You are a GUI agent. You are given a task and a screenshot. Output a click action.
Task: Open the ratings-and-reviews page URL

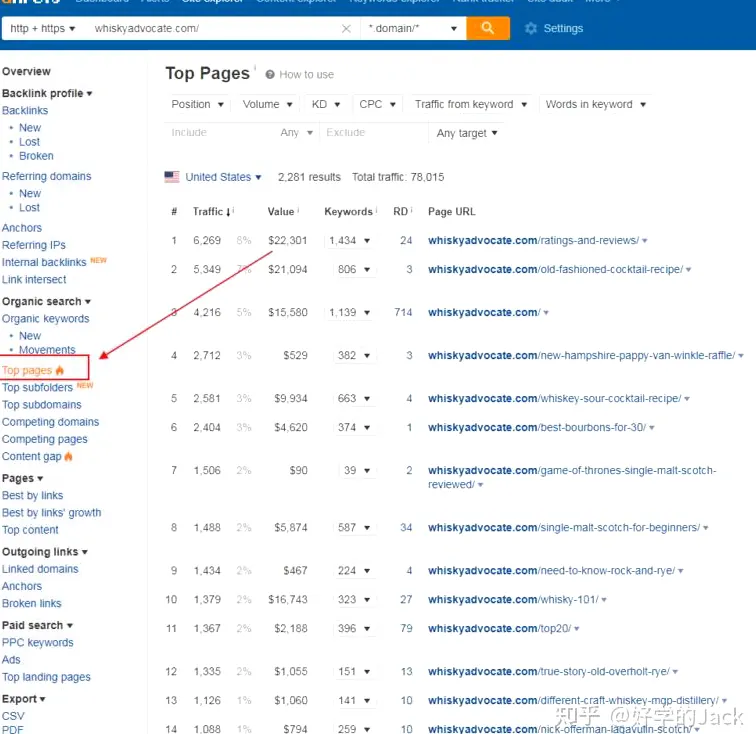[x=533, y=240]
